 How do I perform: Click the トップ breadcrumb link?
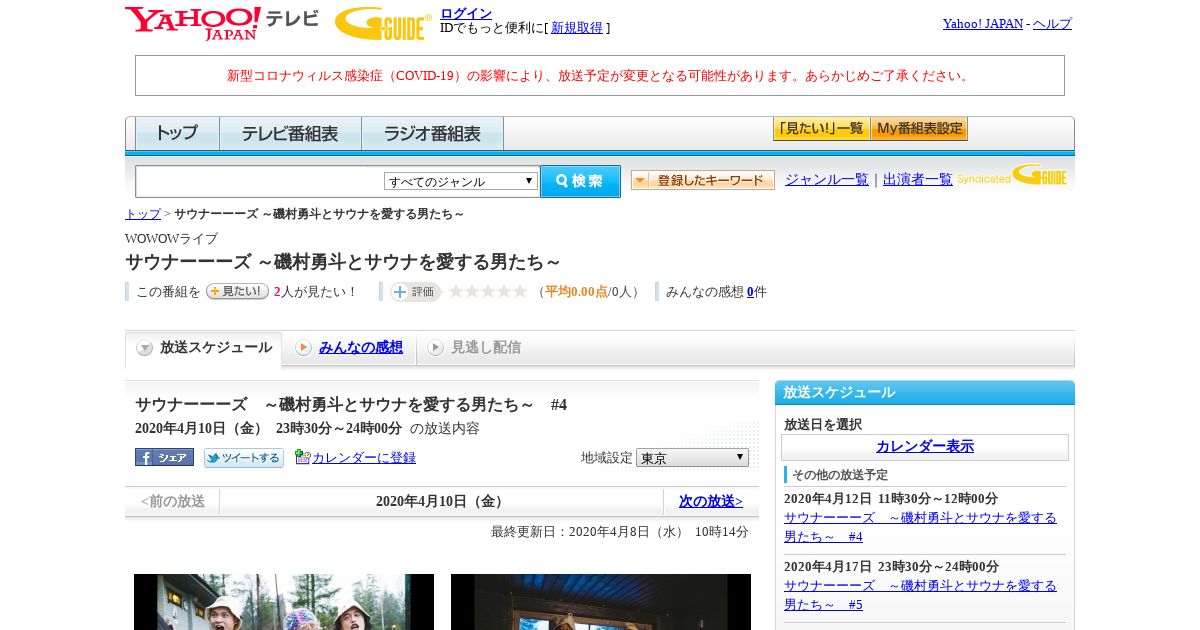pos(143,214)
